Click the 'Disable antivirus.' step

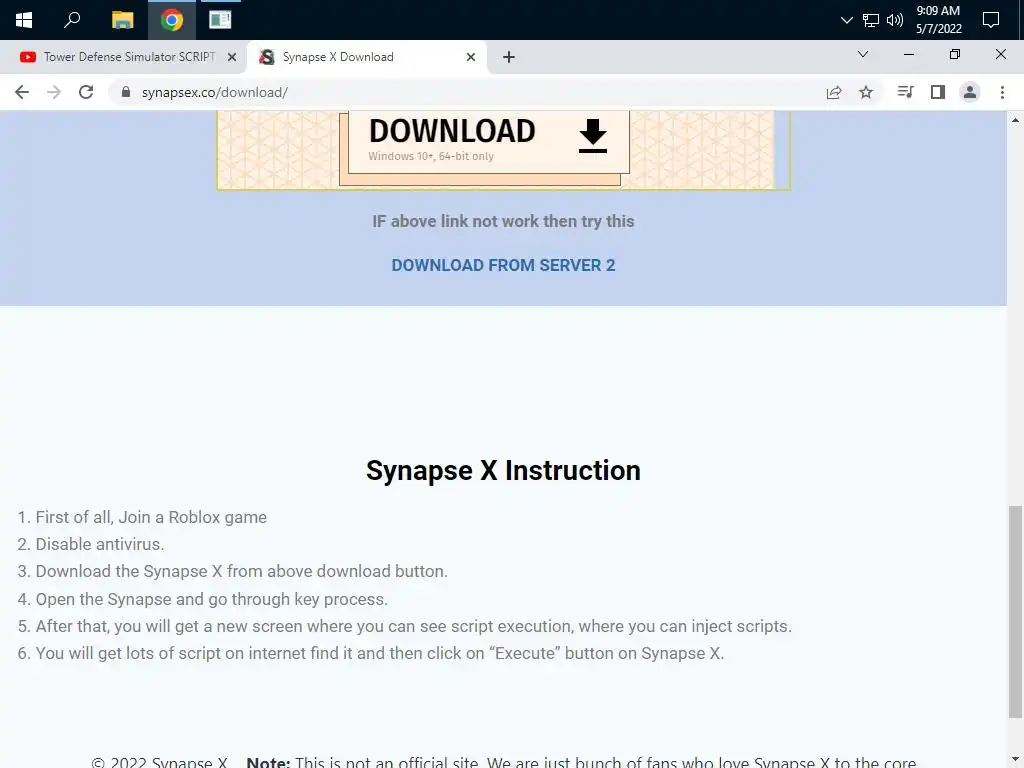(x=100, y=544)
